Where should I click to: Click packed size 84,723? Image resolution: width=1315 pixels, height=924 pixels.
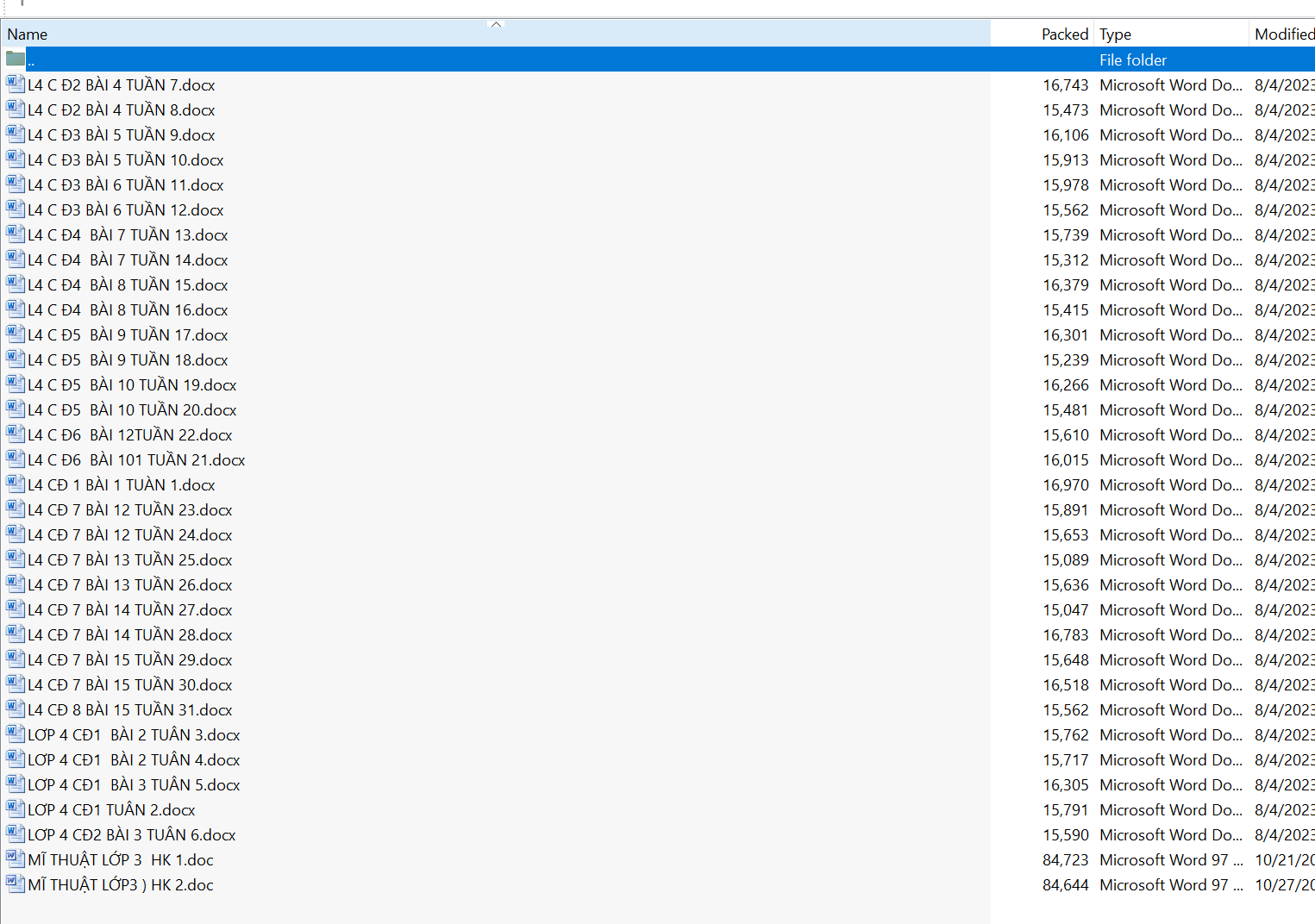pos(1066,860)
